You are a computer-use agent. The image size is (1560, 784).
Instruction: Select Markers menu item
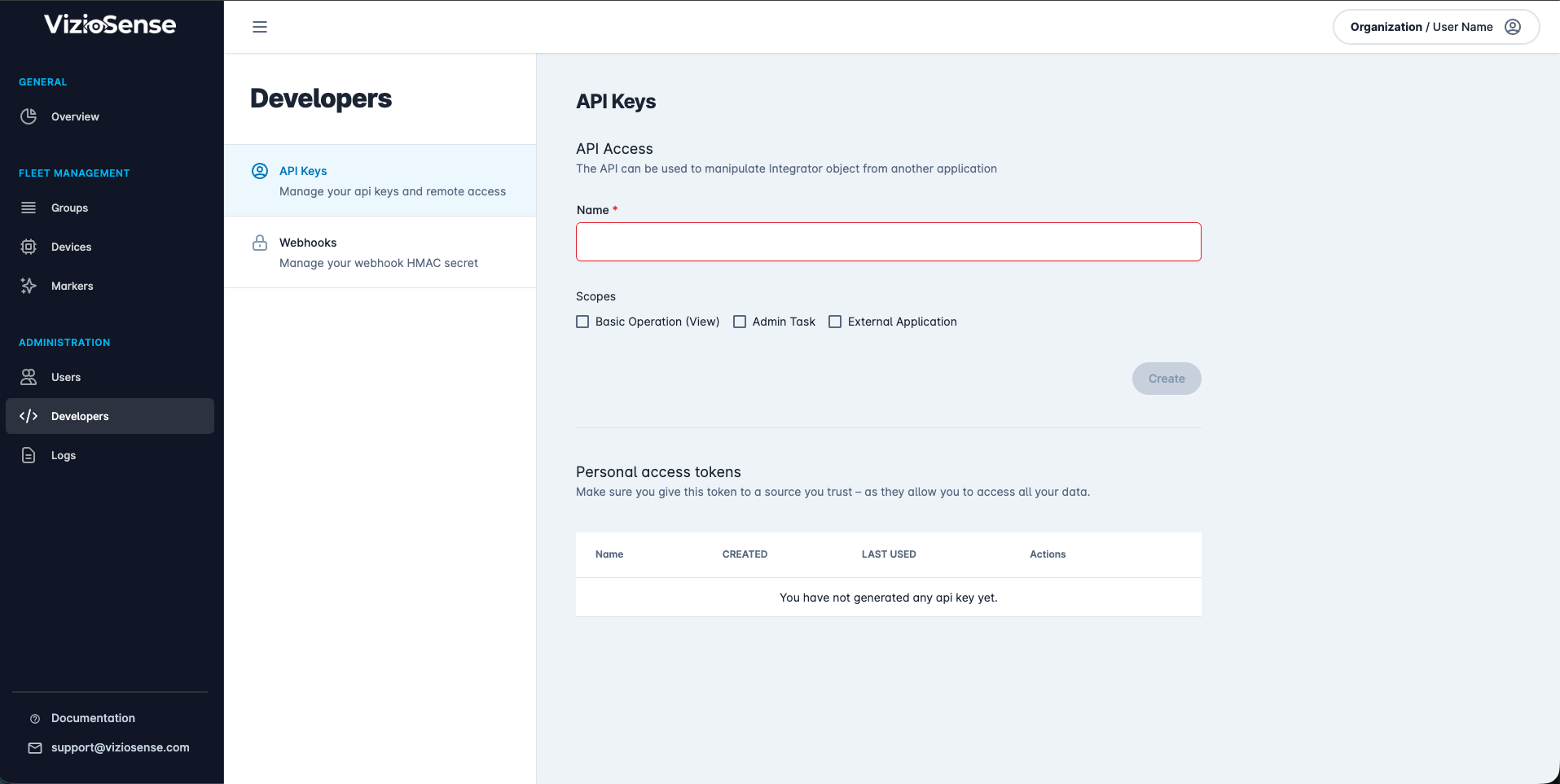pyautogui.click(x=110, y=286)
